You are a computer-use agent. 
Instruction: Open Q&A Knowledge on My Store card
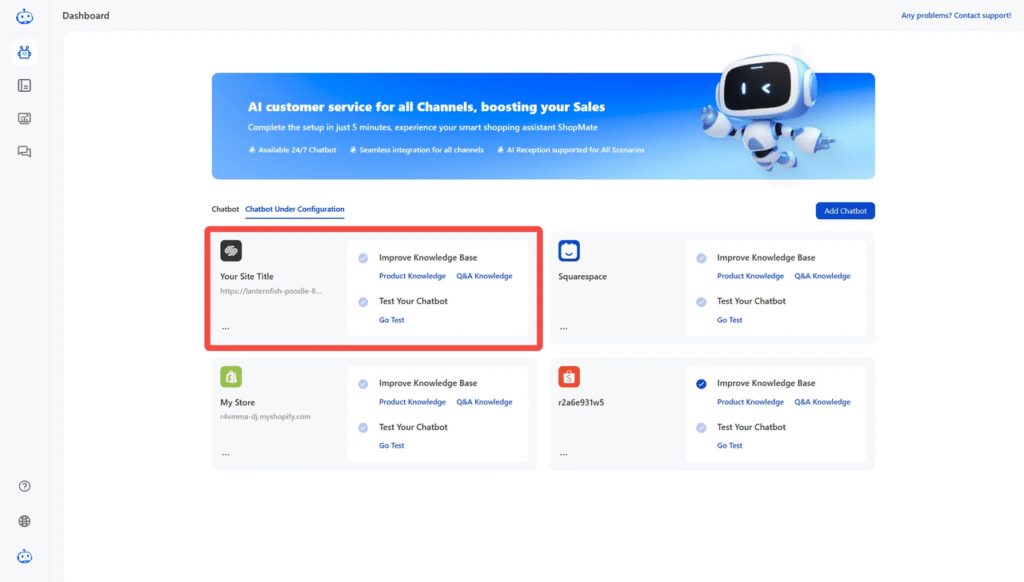484,402
